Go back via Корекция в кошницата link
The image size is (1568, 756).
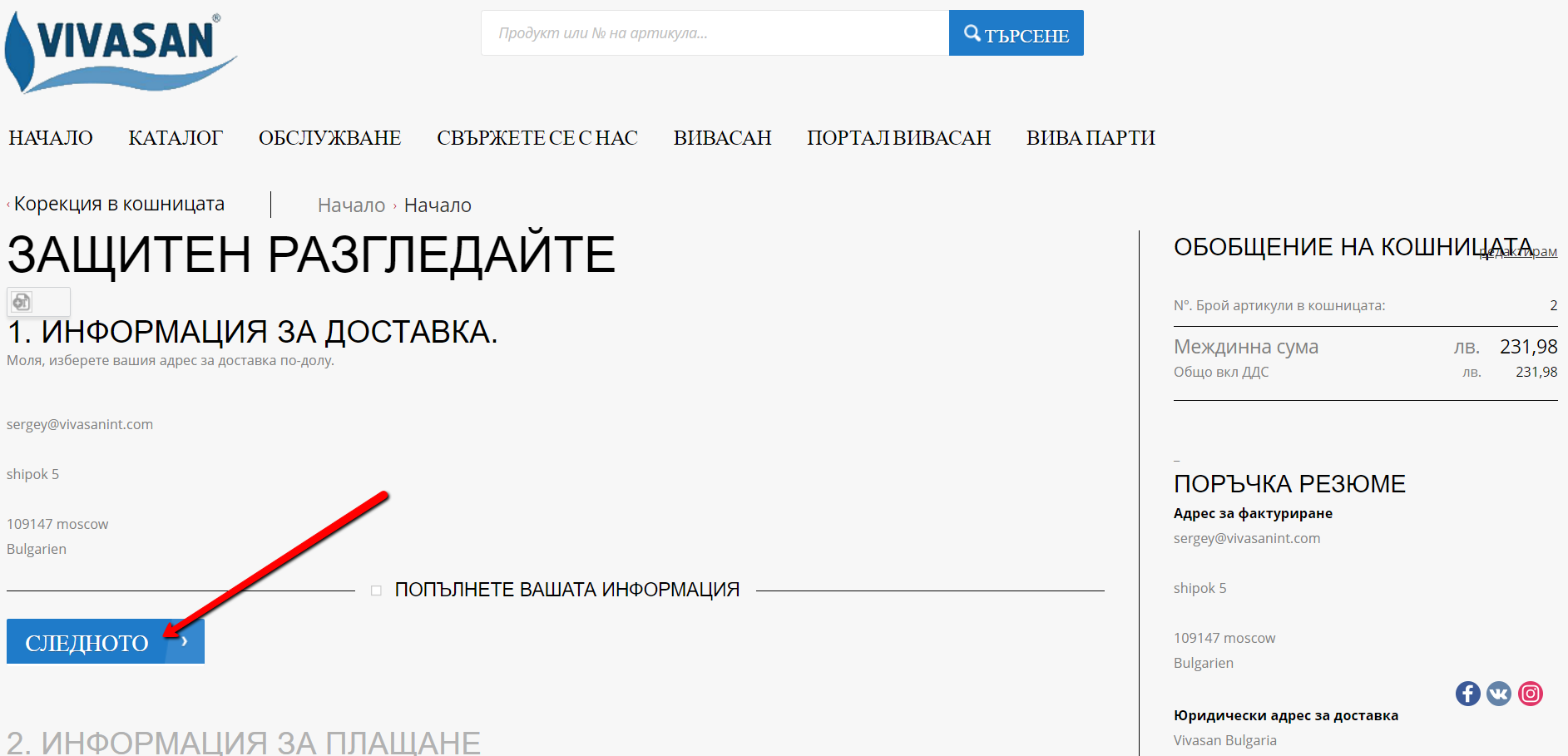pyautogui.click(x=119, y=204)
